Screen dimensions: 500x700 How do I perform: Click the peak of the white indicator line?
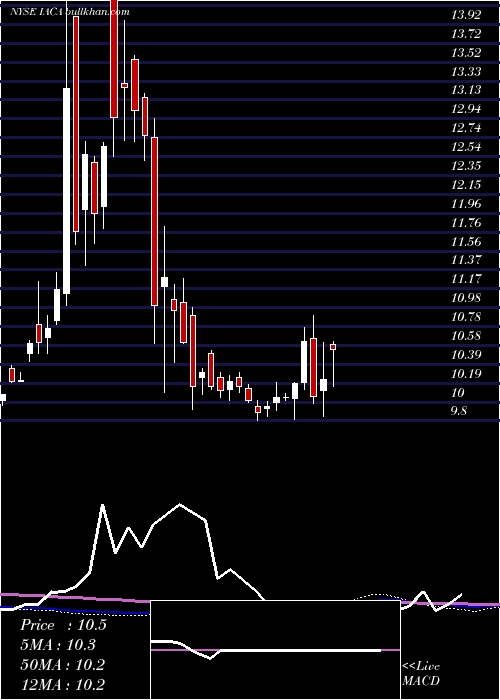pyautogui.click(x=180, y=504)
